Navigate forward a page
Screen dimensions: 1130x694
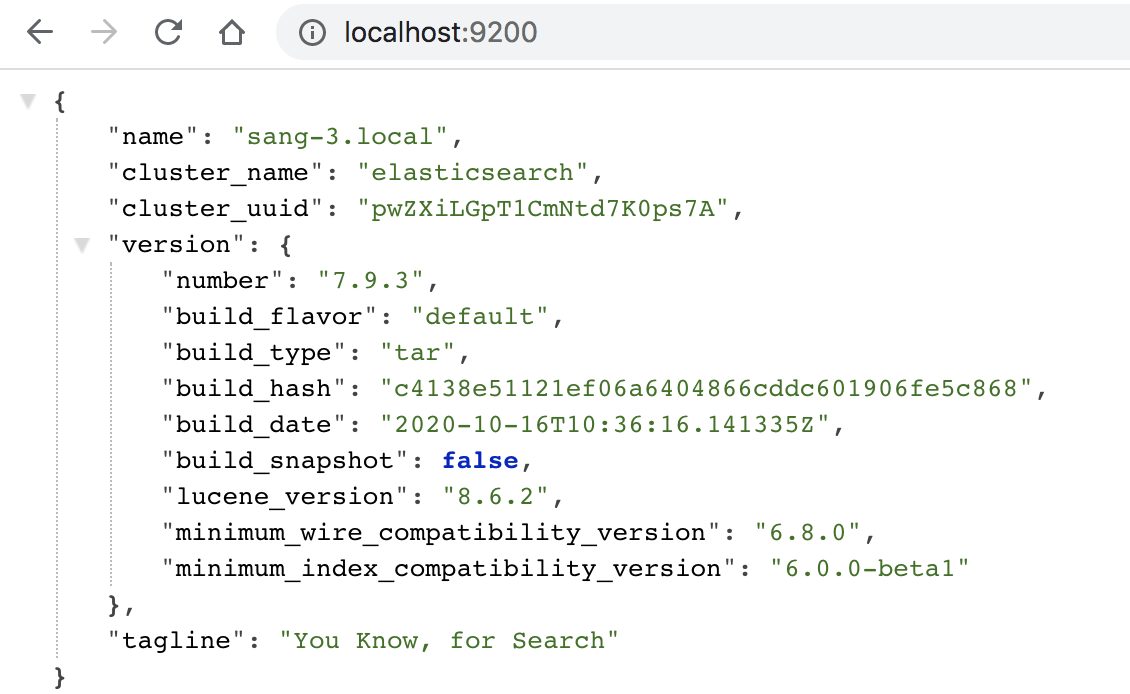pyautogui.click(x=102, y=32)
